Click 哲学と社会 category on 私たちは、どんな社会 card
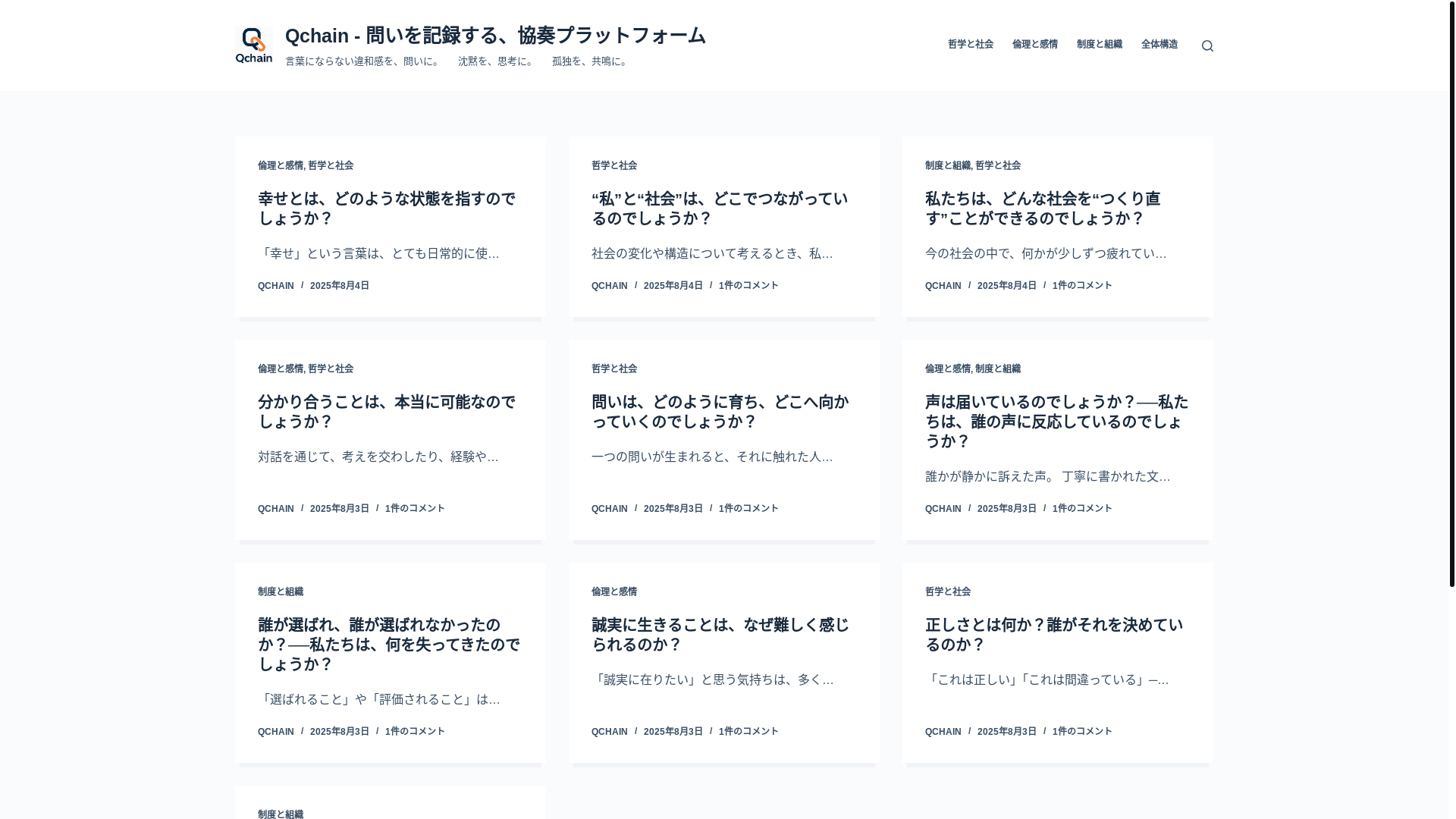 [x=998, y=165]
